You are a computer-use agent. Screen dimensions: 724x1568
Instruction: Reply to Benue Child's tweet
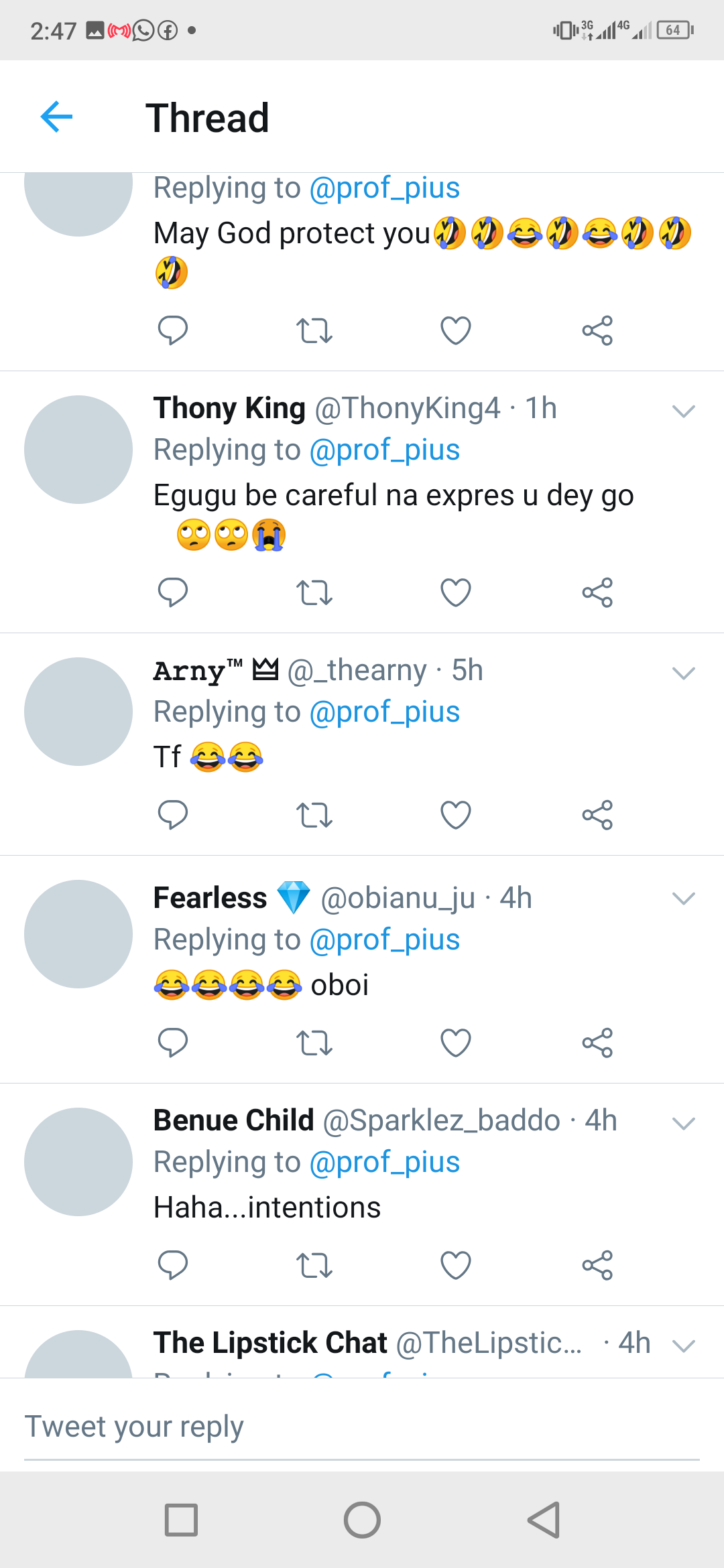172,1265
